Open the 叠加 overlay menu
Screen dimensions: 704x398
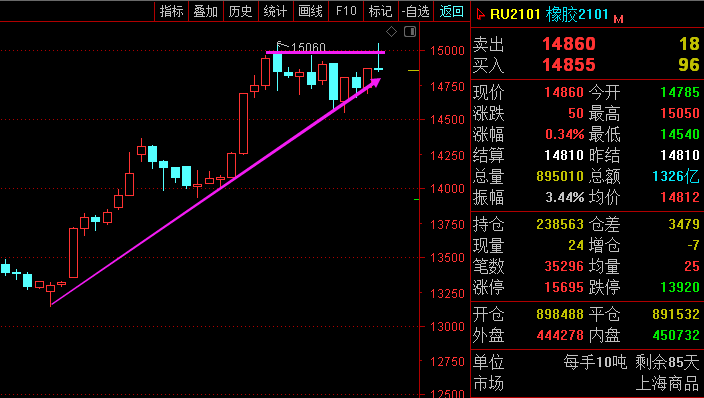206,11
